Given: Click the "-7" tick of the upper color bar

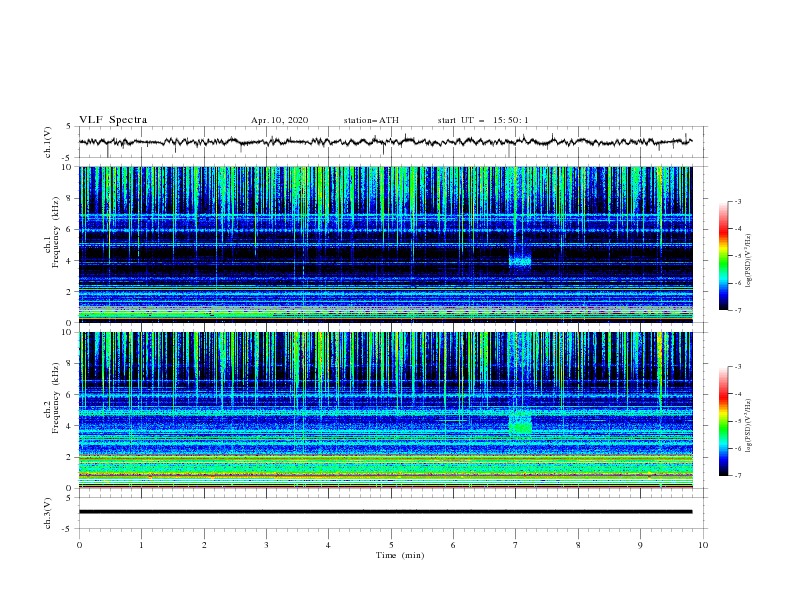Looking at the screenshot, I should pyautogui.click(x=737, y=310).
